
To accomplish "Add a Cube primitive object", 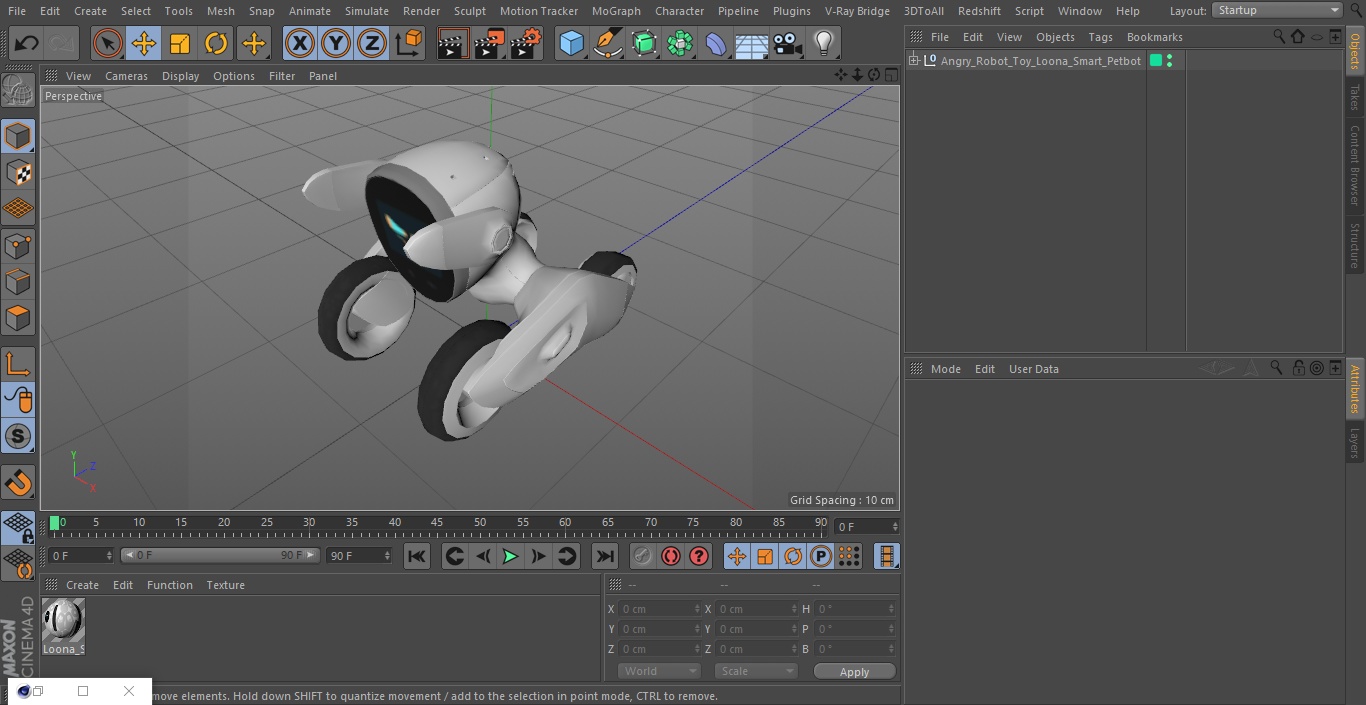I will click(571, 43).
